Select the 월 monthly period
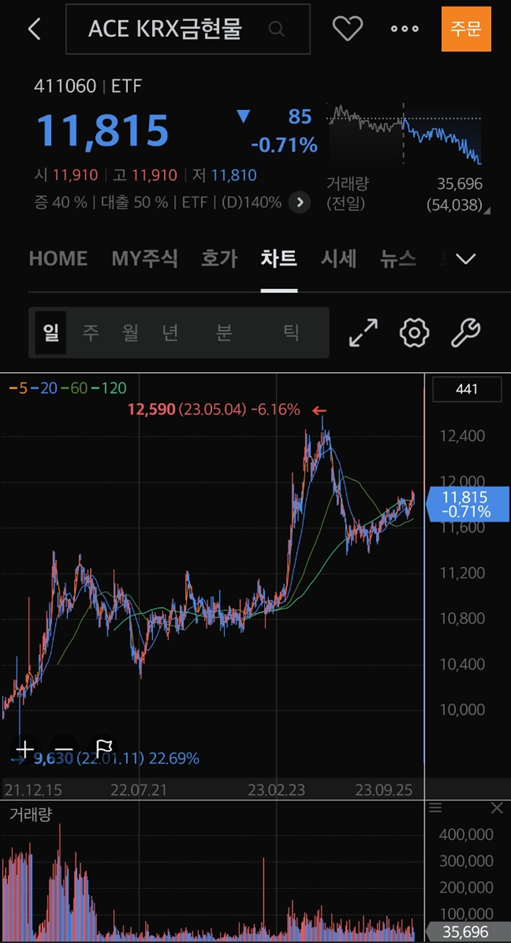Screen dimensions: 511x943 [130, 333]
